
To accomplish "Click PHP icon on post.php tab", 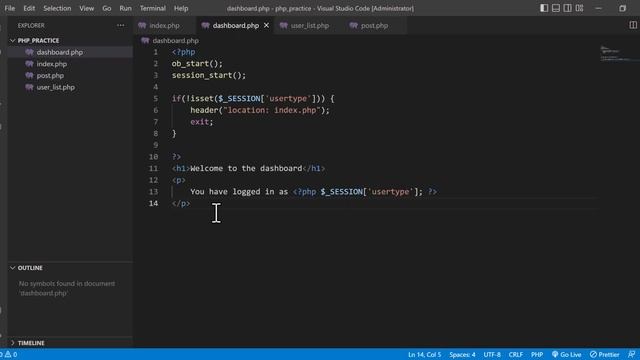I will [x=353, y=25].
